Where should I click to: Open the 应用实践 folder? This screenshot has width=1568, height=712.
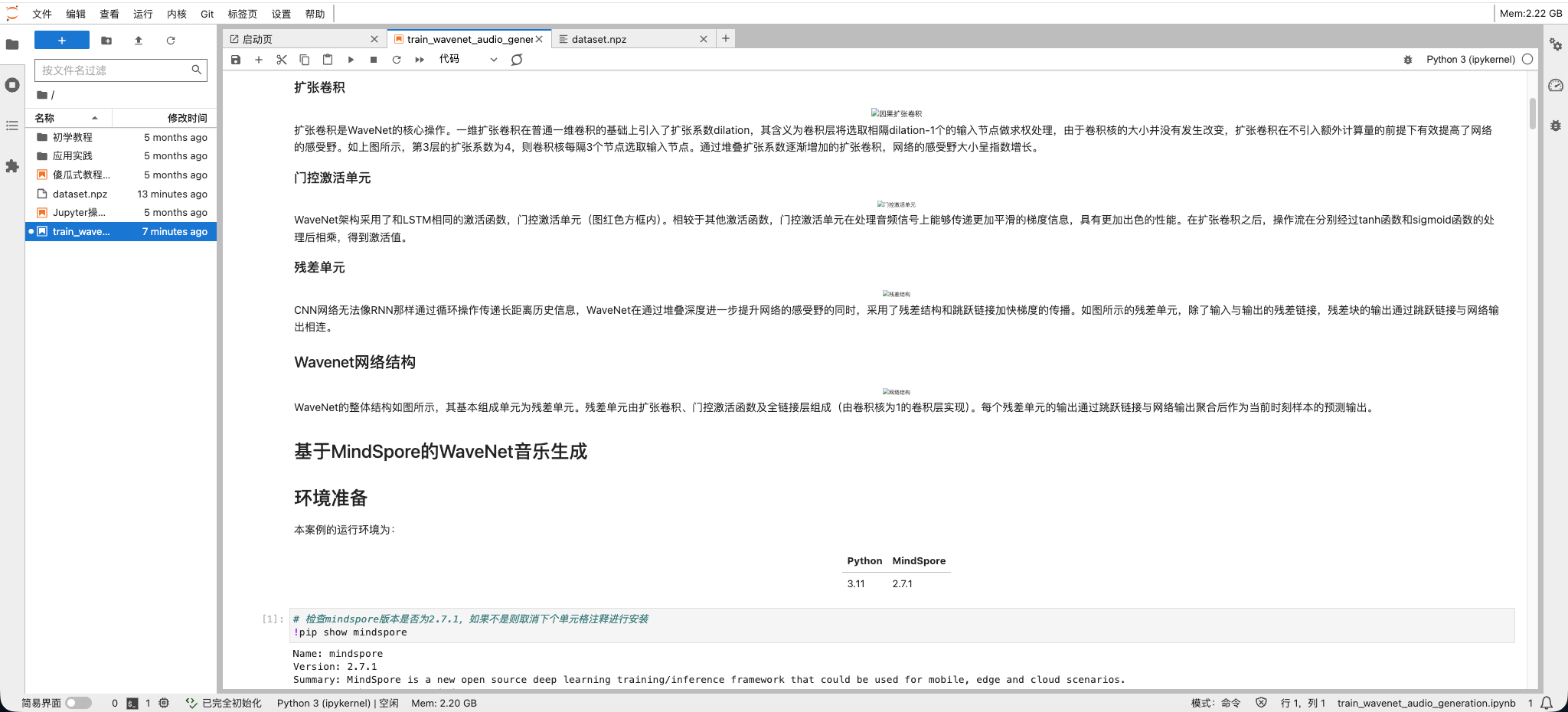click(x=121, y=155)
